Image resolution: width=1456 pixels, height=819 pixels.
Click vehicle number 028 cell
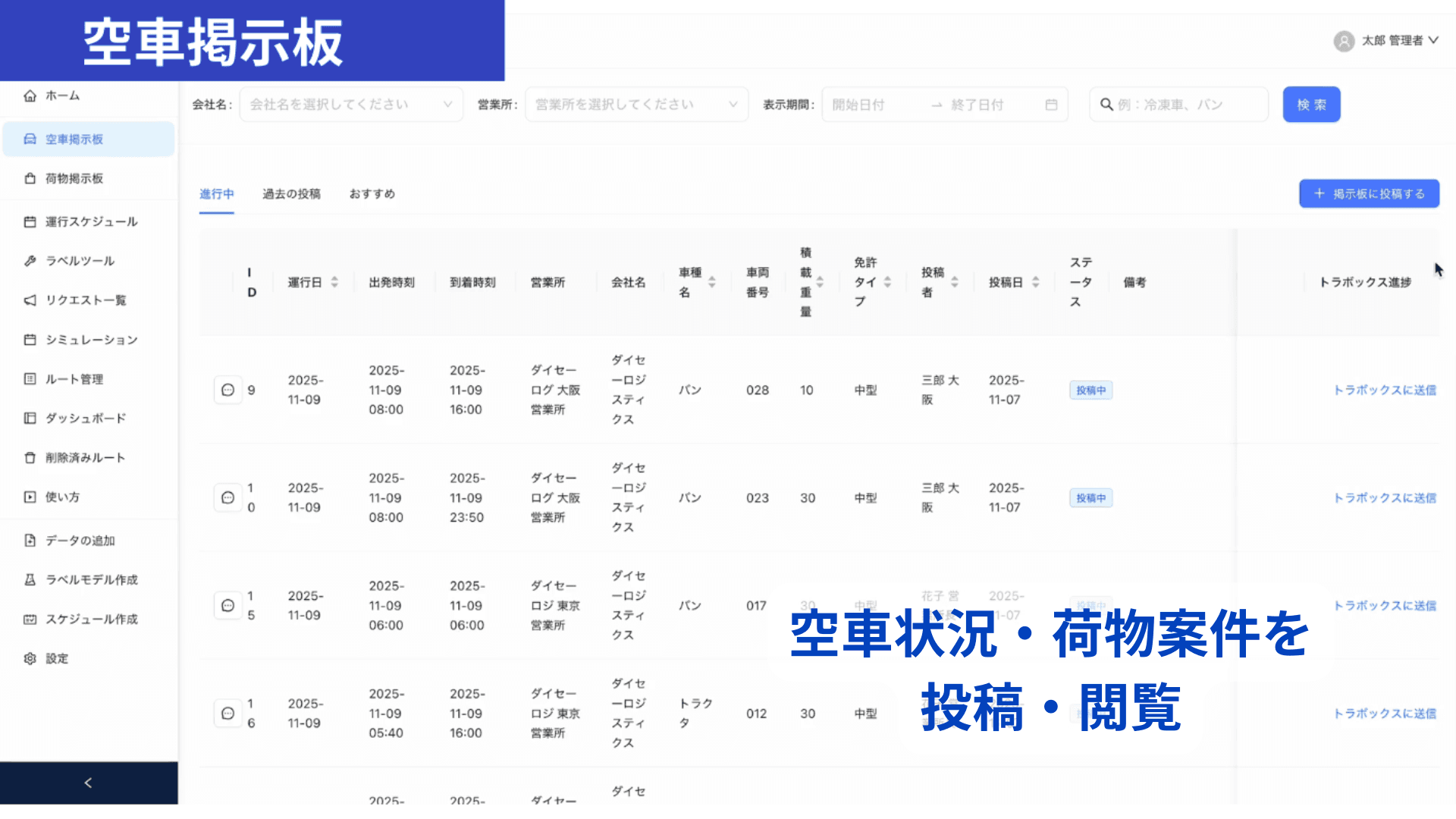pyautogui.click(x=758, y=390)
